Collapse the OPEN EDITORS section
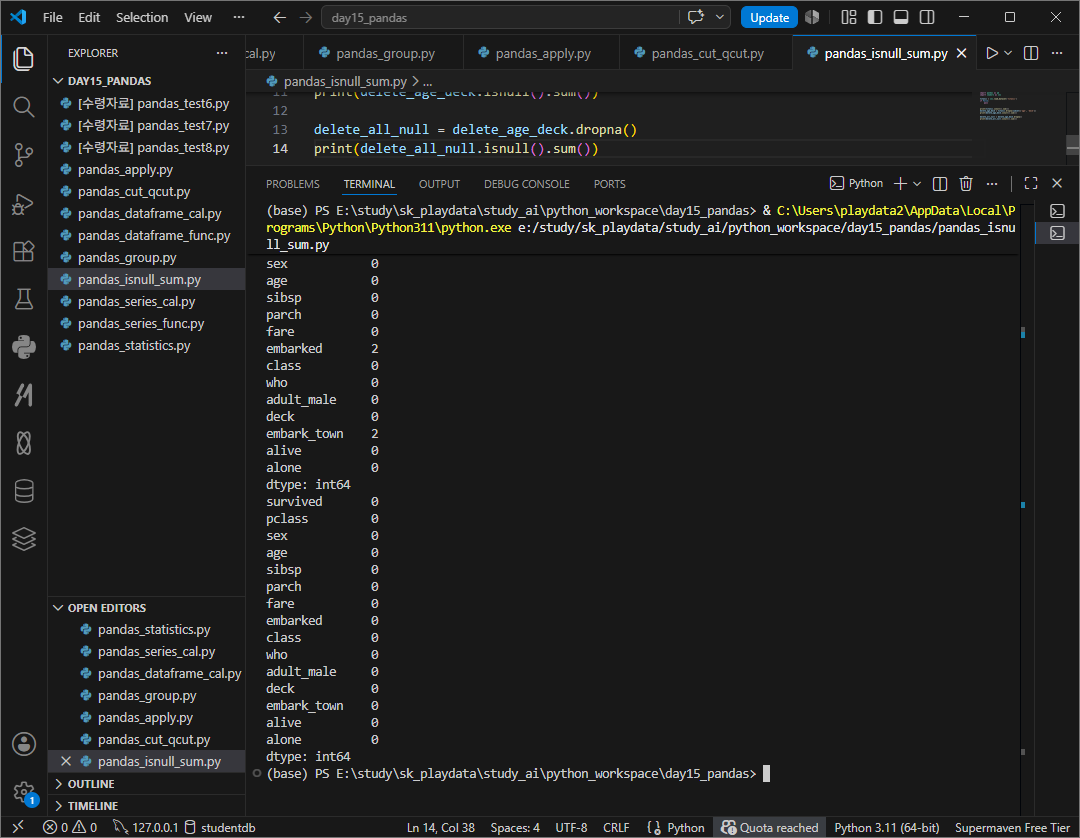1080x838 pixels. (x=147, y=608)
